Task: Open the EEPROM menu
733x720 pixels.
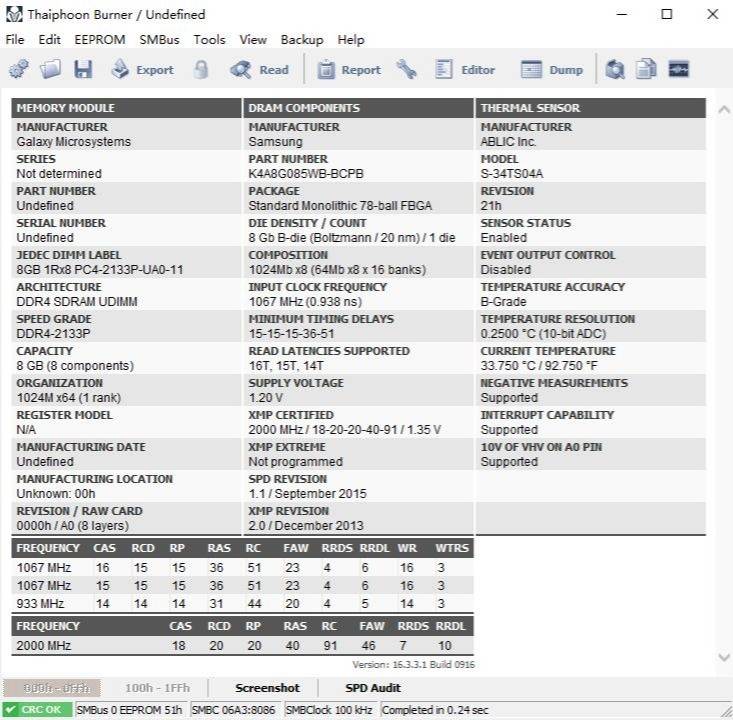Action: click(x=100, y=40)
